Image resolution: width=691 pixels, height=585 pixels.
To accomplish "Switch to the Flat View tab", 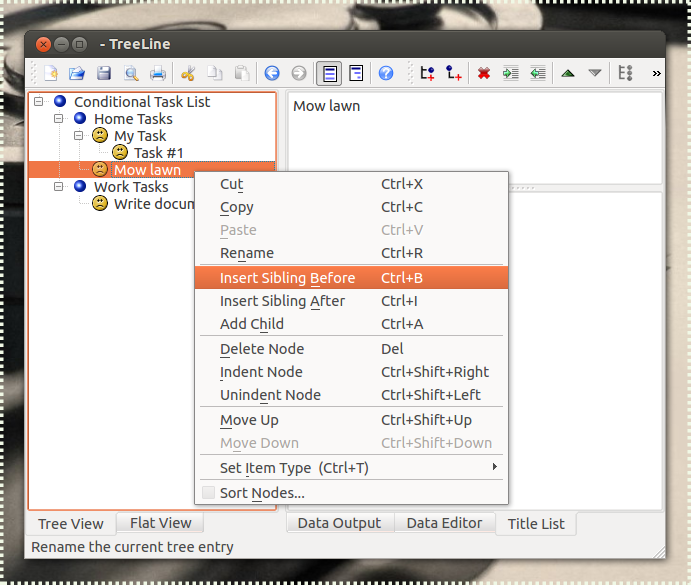I will 160,523.
